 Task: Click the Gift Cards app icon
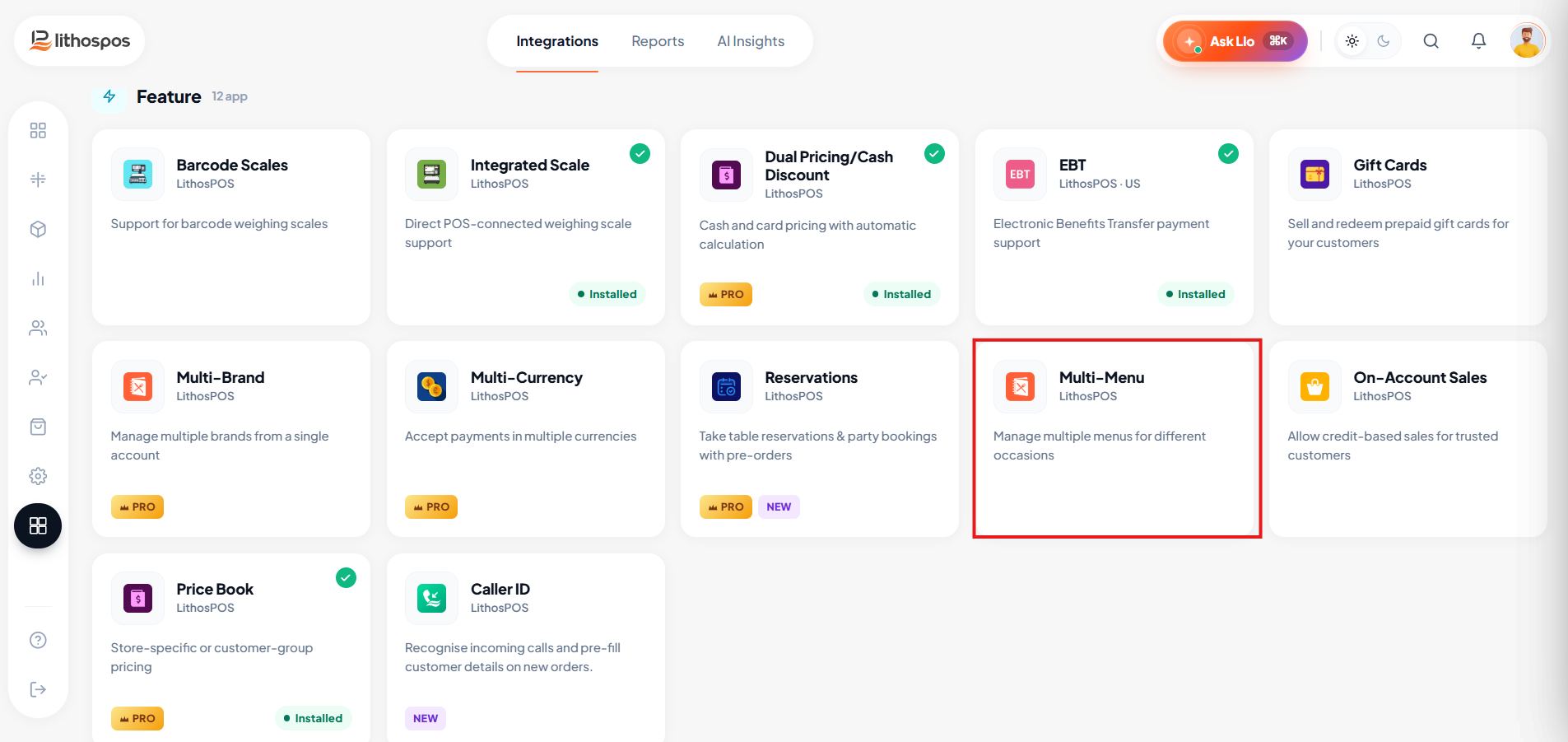point(1314,174)
